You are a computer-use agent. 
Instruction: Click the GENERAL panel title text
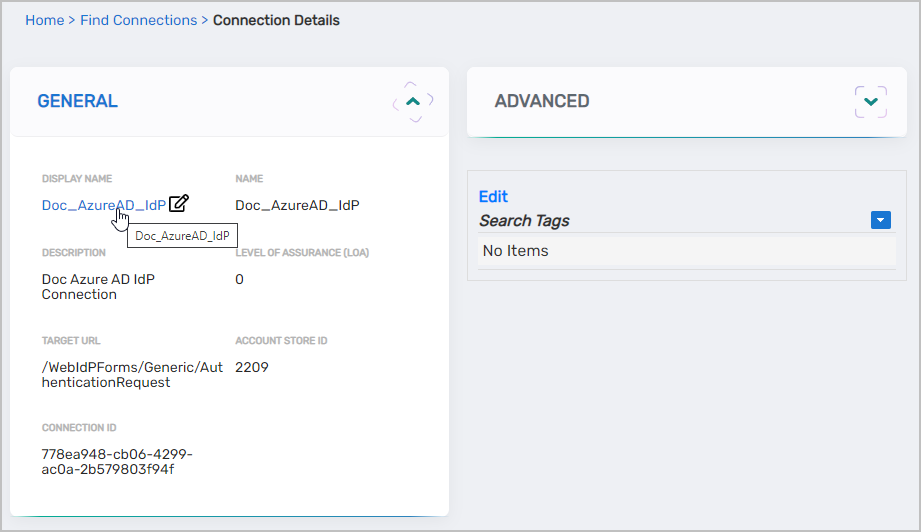77,101
